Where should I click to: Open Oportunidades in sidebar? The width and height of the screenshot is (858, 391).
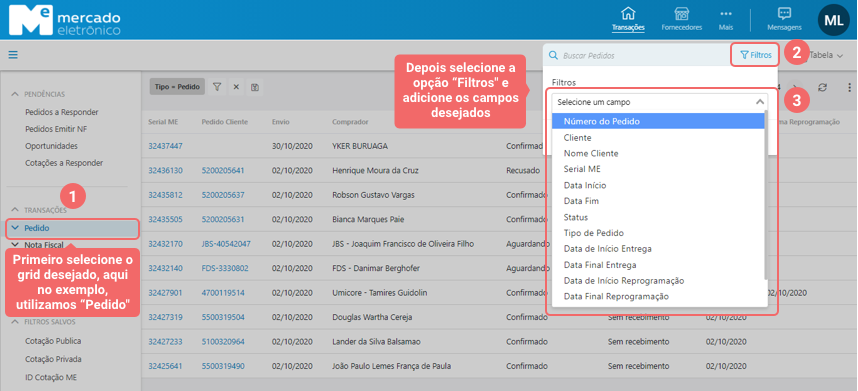pyautogui.click(x=51, y=146)
